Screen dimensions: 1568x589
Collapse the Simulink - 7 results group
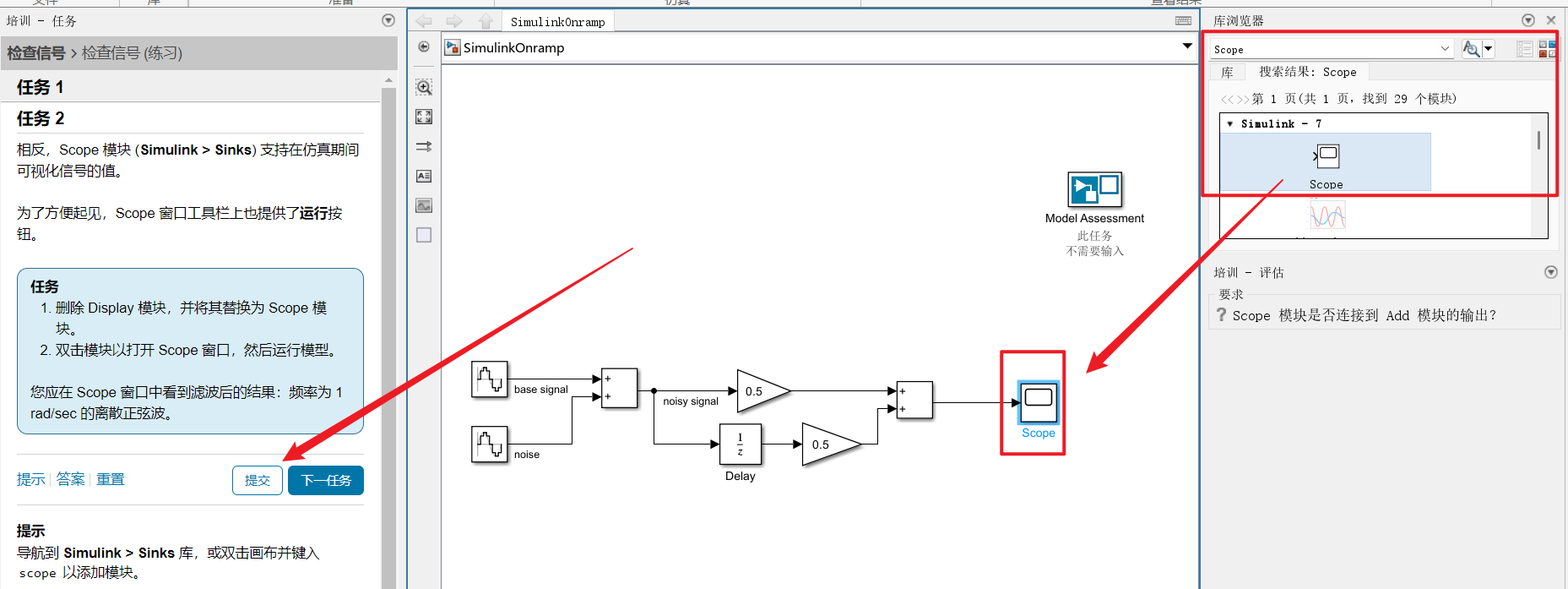click(x=1230, y=123)
